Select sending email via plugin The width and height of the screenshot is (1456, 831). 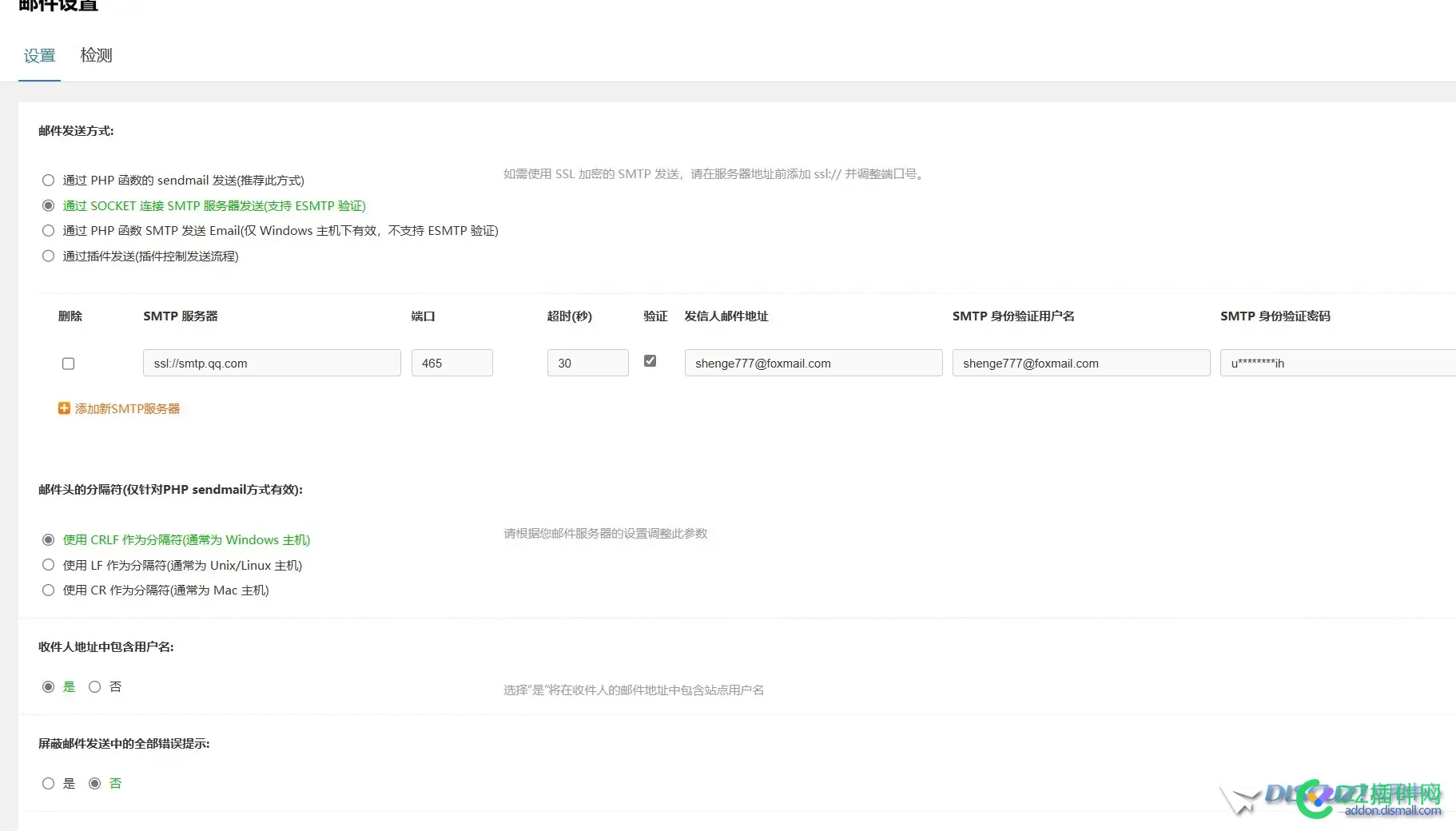tap(48, 256)
